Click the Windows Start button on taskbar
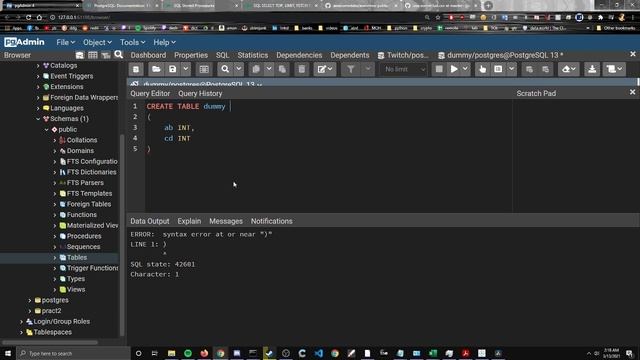This screenshot has width=640, height=360. point(8,353)
